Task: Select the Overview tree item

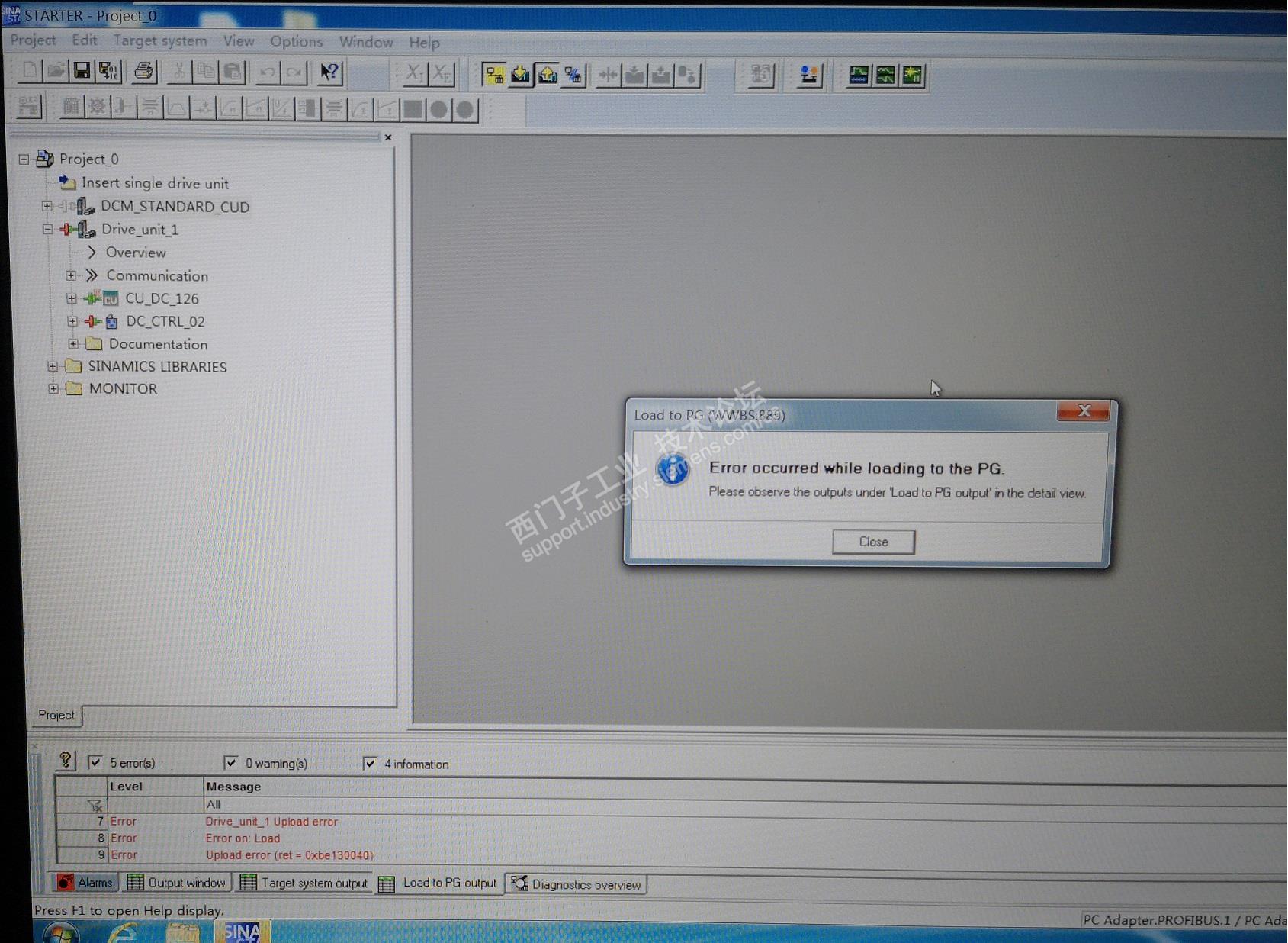Action: point(136,253)
